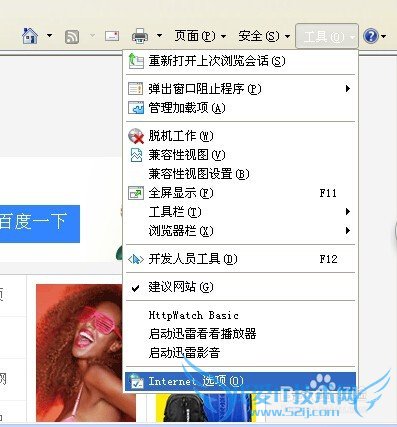
Task: Click the full screen icon
Action: (136, 193)
